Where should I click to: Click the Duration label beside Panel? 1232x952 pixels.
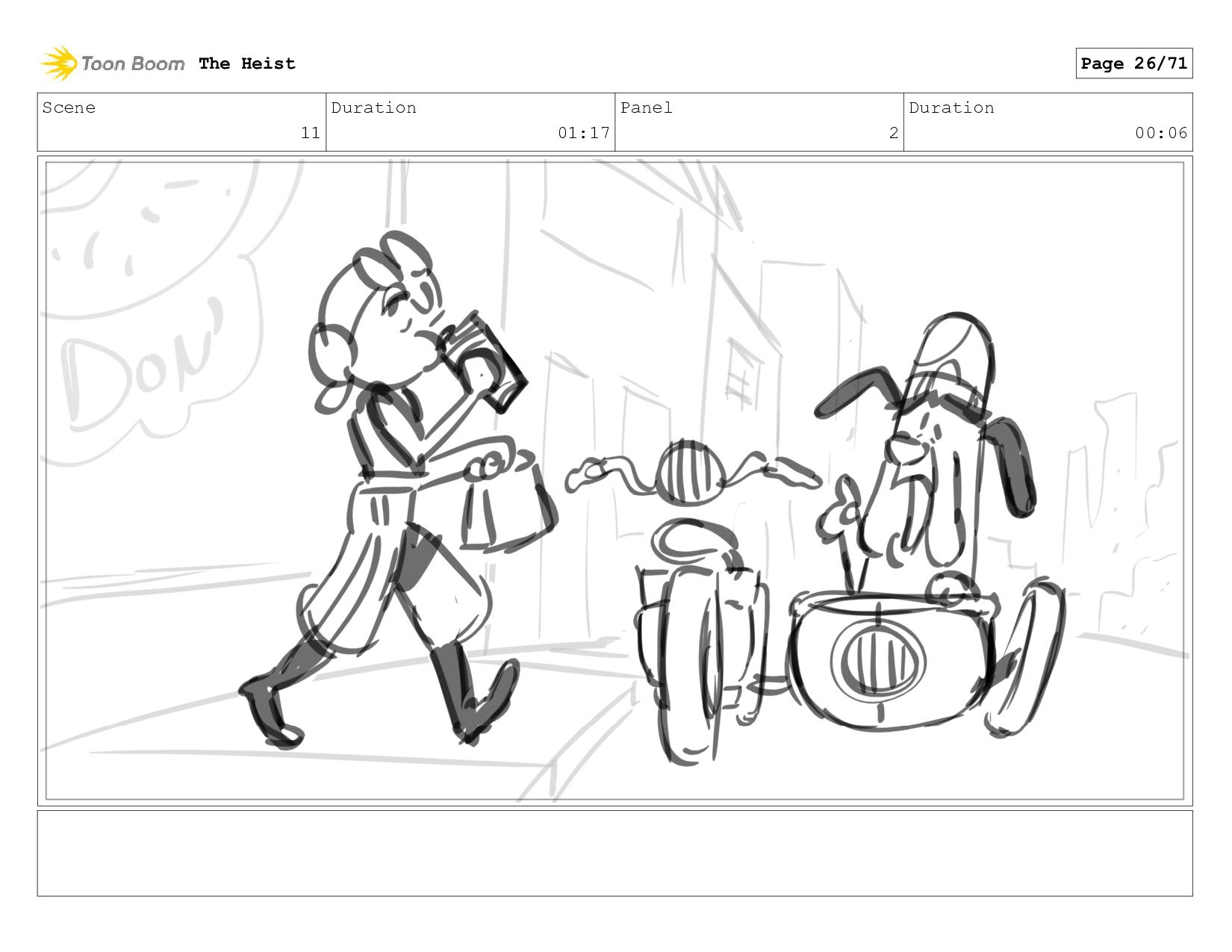951,108
